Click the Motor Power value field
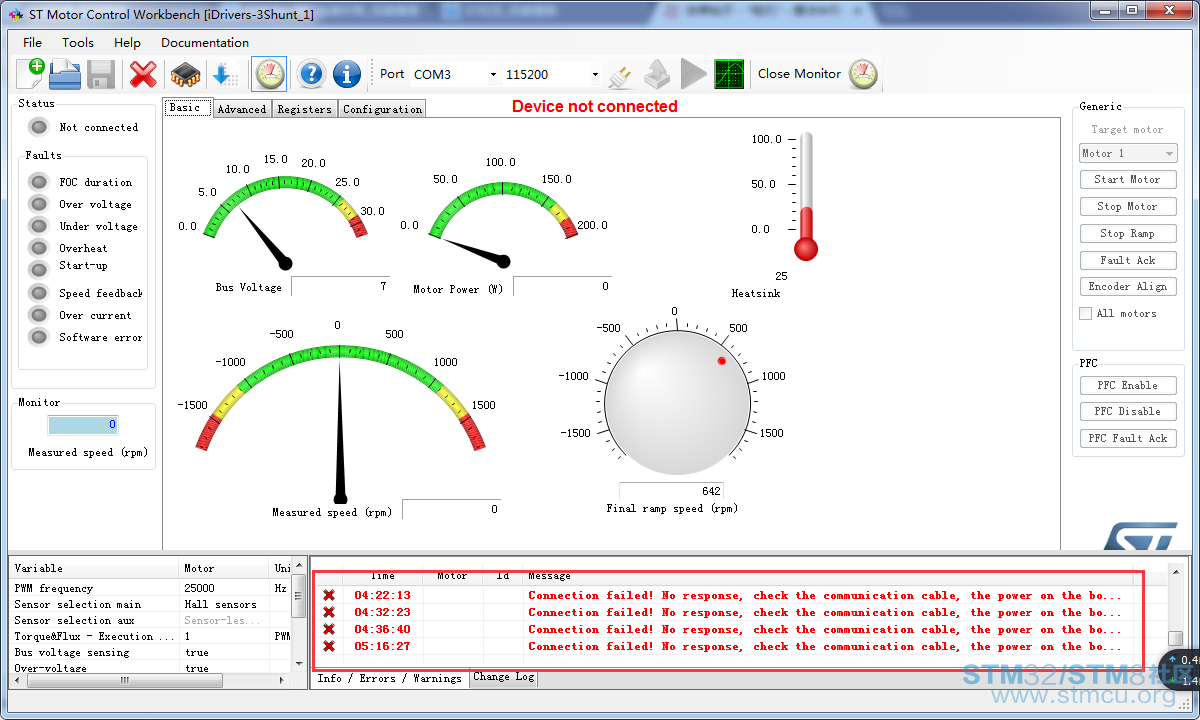 pyautogui.click(x=561, y=287)
